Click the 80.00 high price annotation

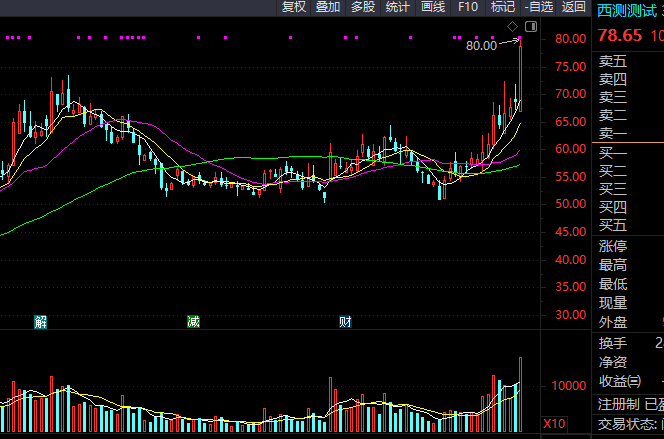(x=481, y=46)
